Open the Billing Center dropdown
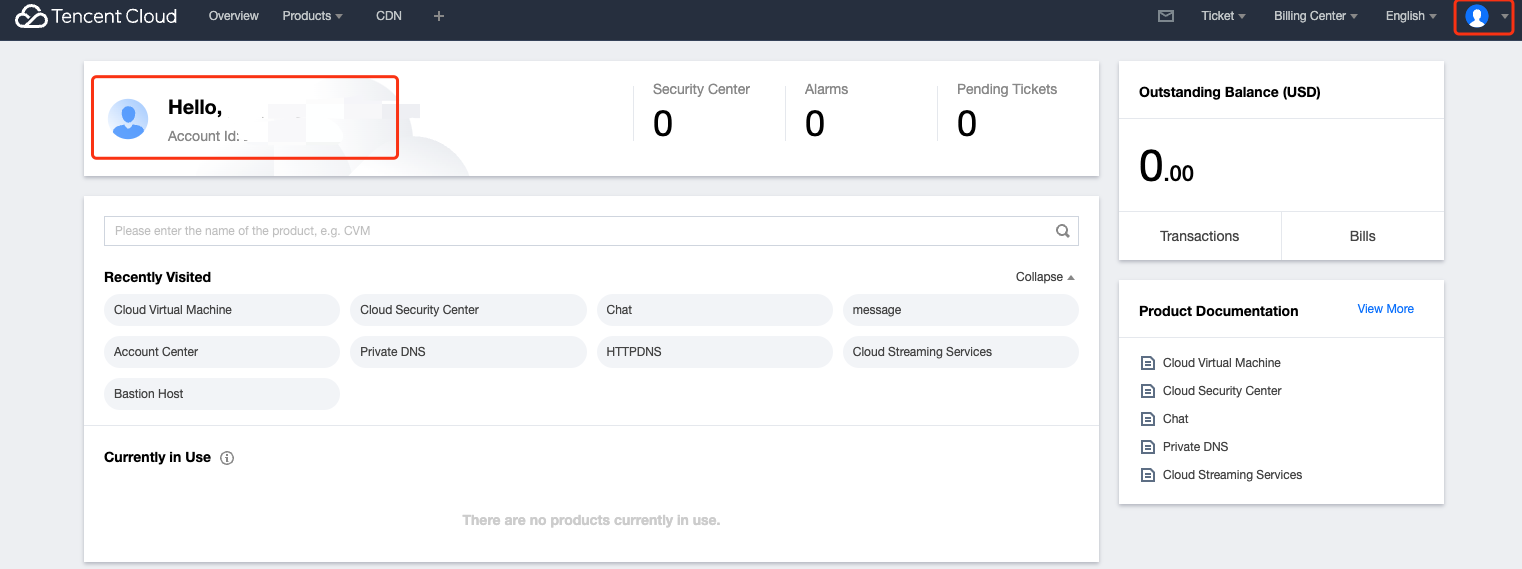This screenshot has width=1522, height=569. point(1315,16)
